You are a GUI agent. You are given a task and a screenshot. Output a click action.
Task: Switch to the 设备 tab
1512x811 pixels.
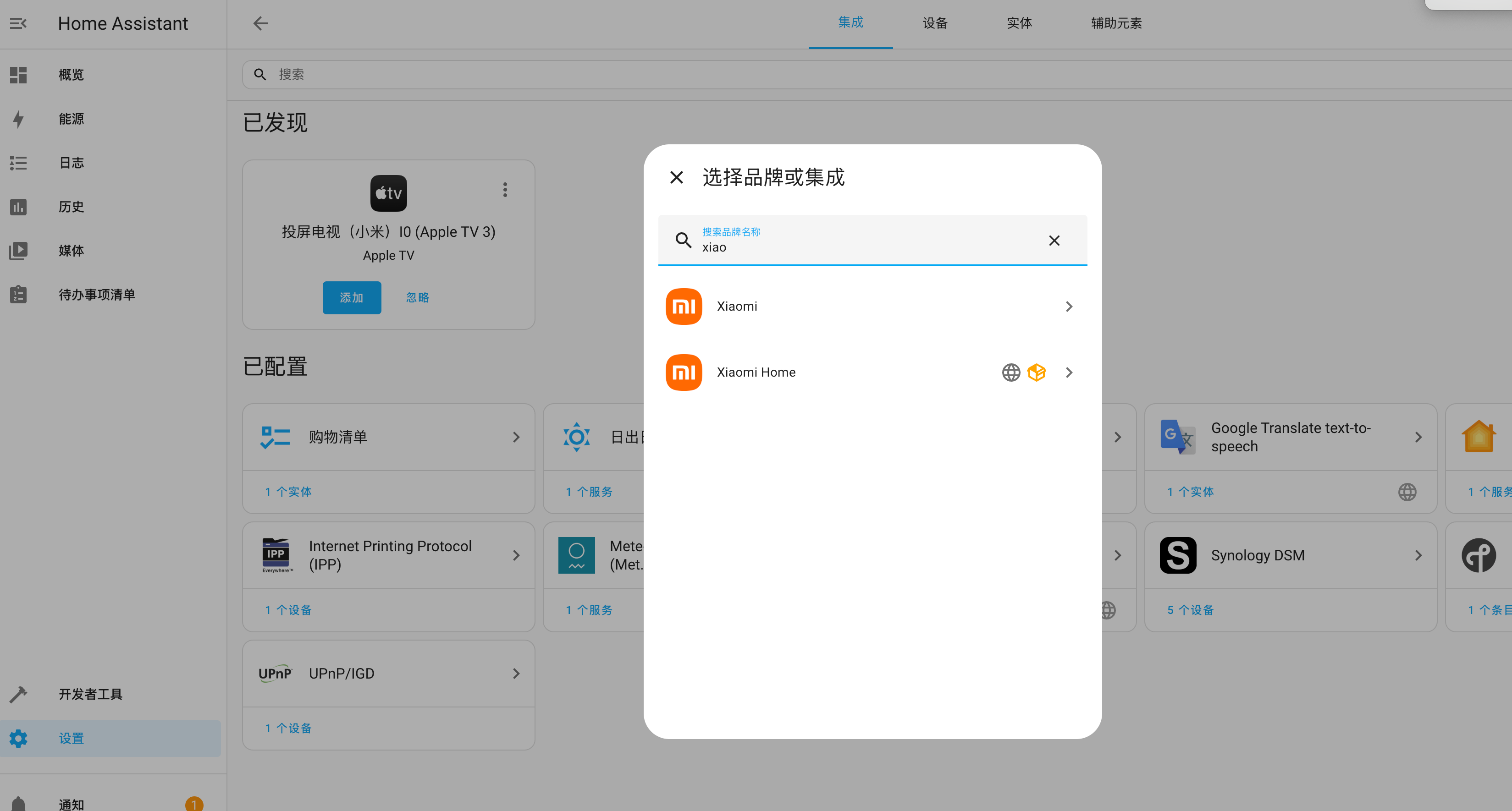[935, 23]
